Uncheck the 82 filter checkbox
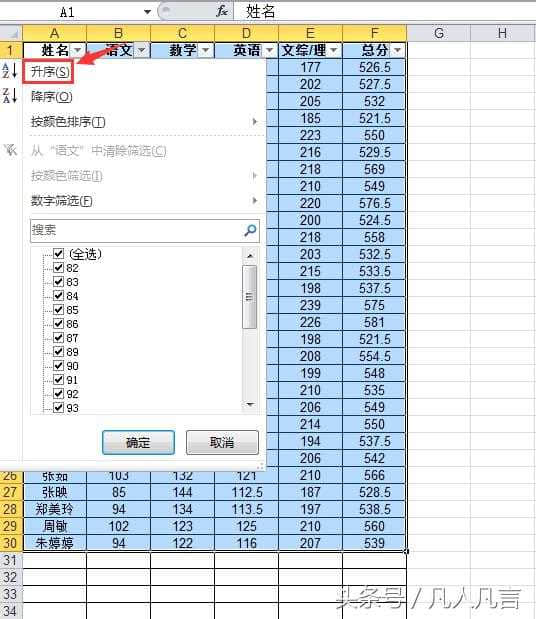 (58, 268)
